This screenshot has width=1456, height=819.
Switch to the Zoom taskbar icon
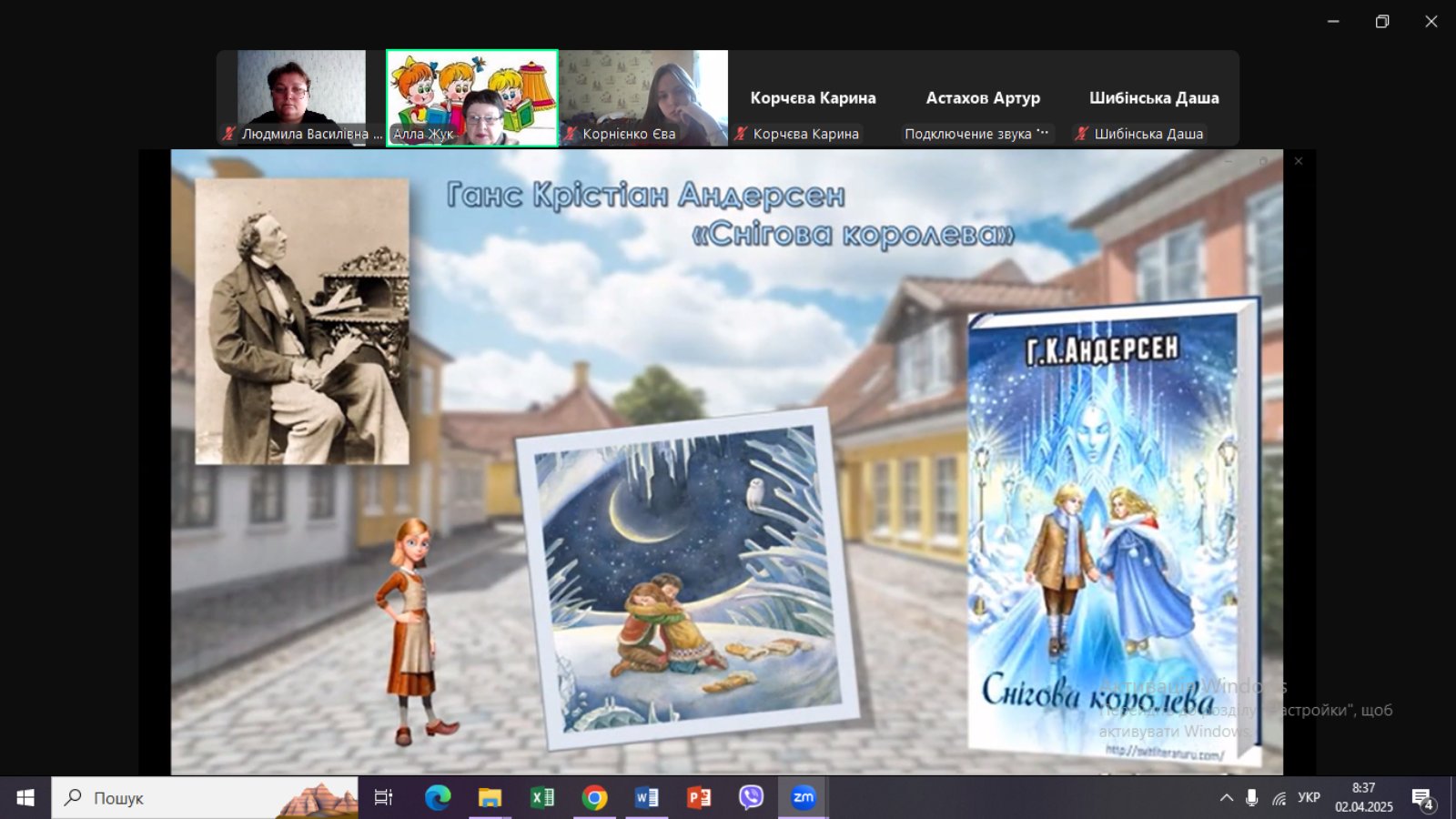tap(803, 798)
